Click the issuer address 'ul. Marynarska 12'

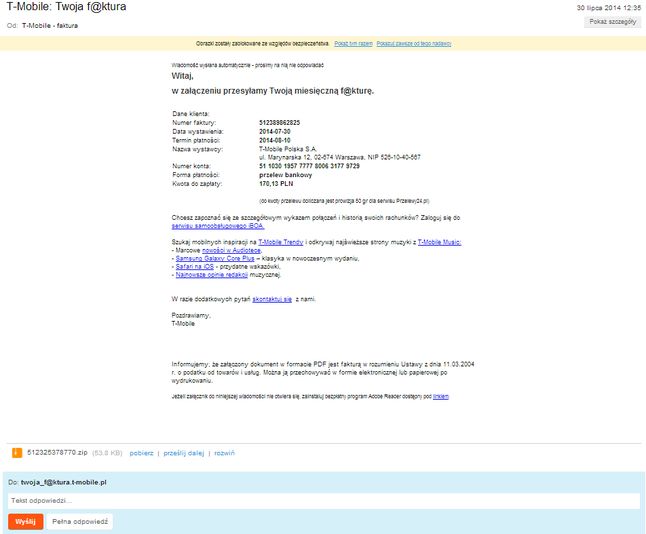(285, 157)
